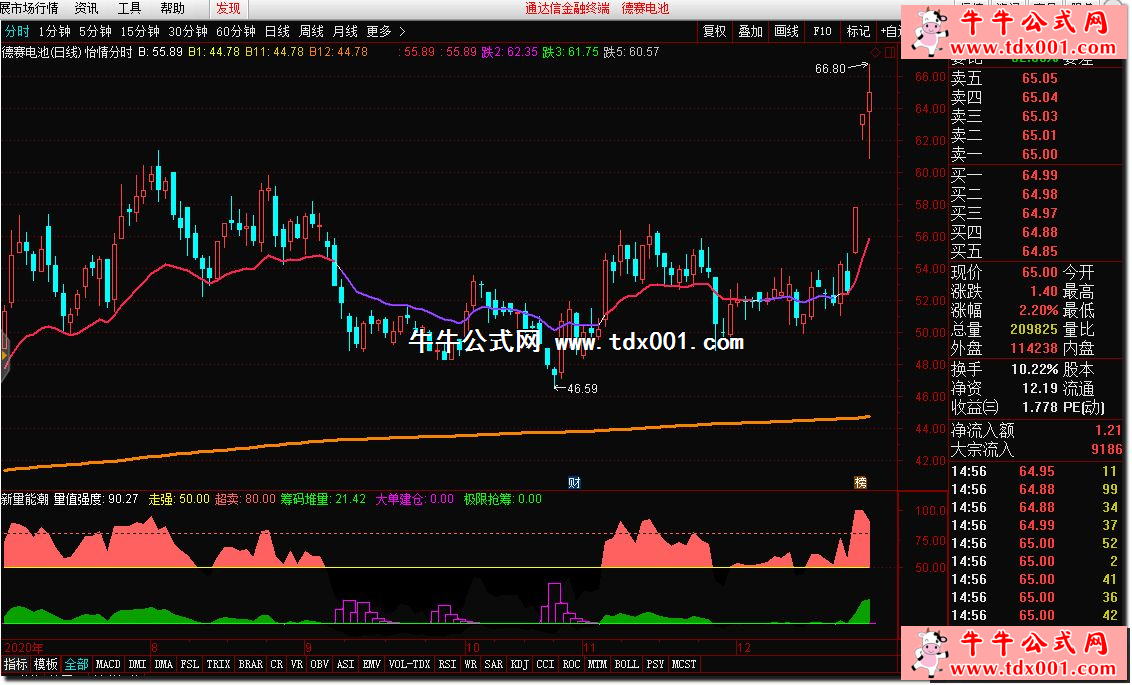Click the 量值强度: 90.27 indicator label
This screenshot has width=1132, height=685.
pyautogui.click(x=96, y=499)
